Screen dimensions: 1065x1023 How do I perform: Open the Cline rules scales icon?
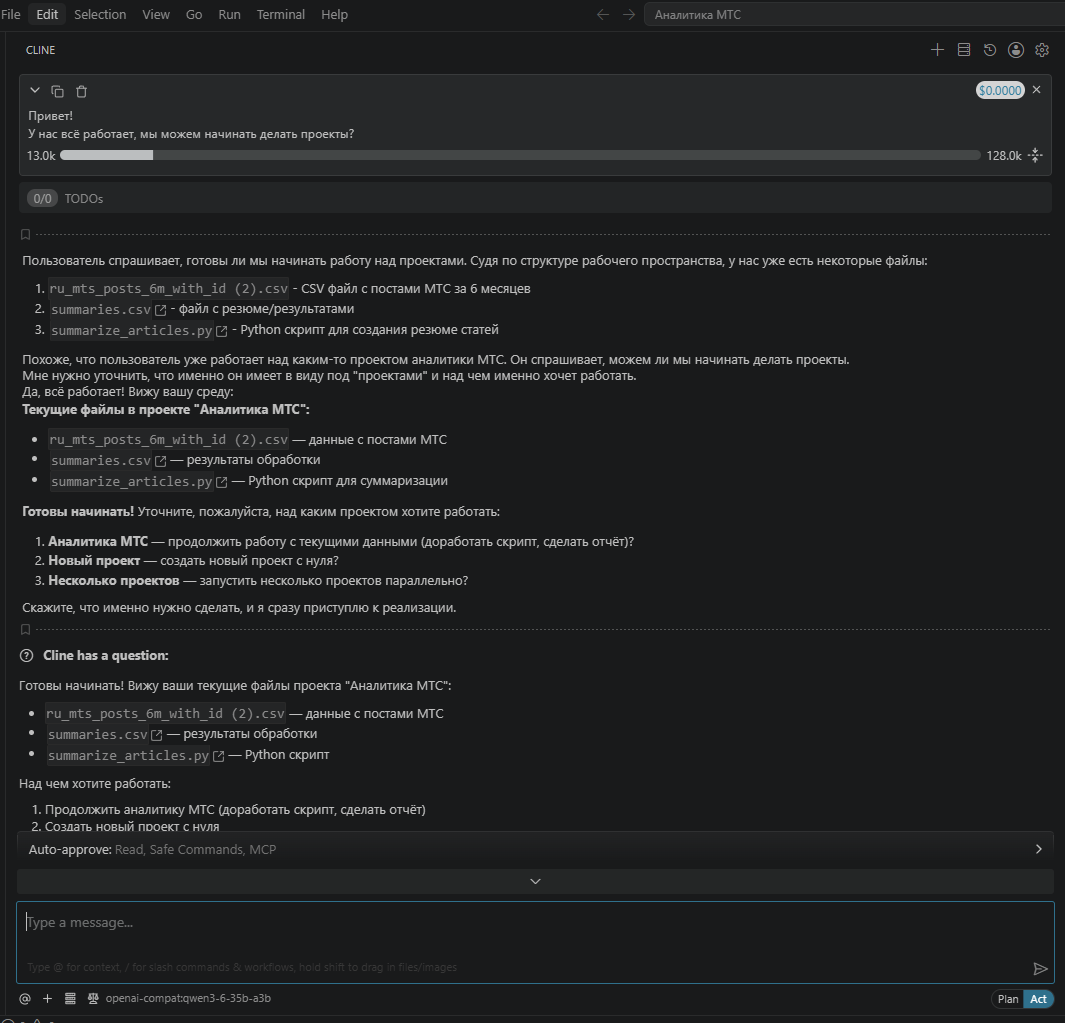point(94,999)
